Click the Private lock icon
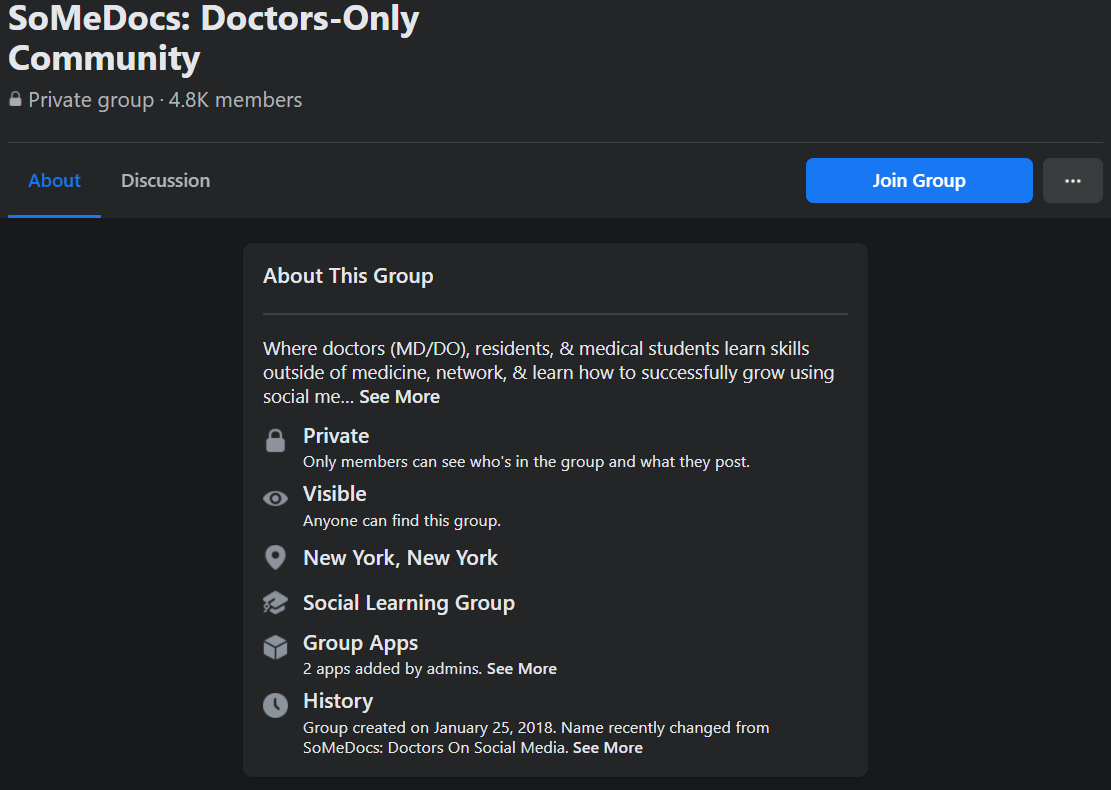Viewport: 1111px width, 790px height. click(275, 441)
